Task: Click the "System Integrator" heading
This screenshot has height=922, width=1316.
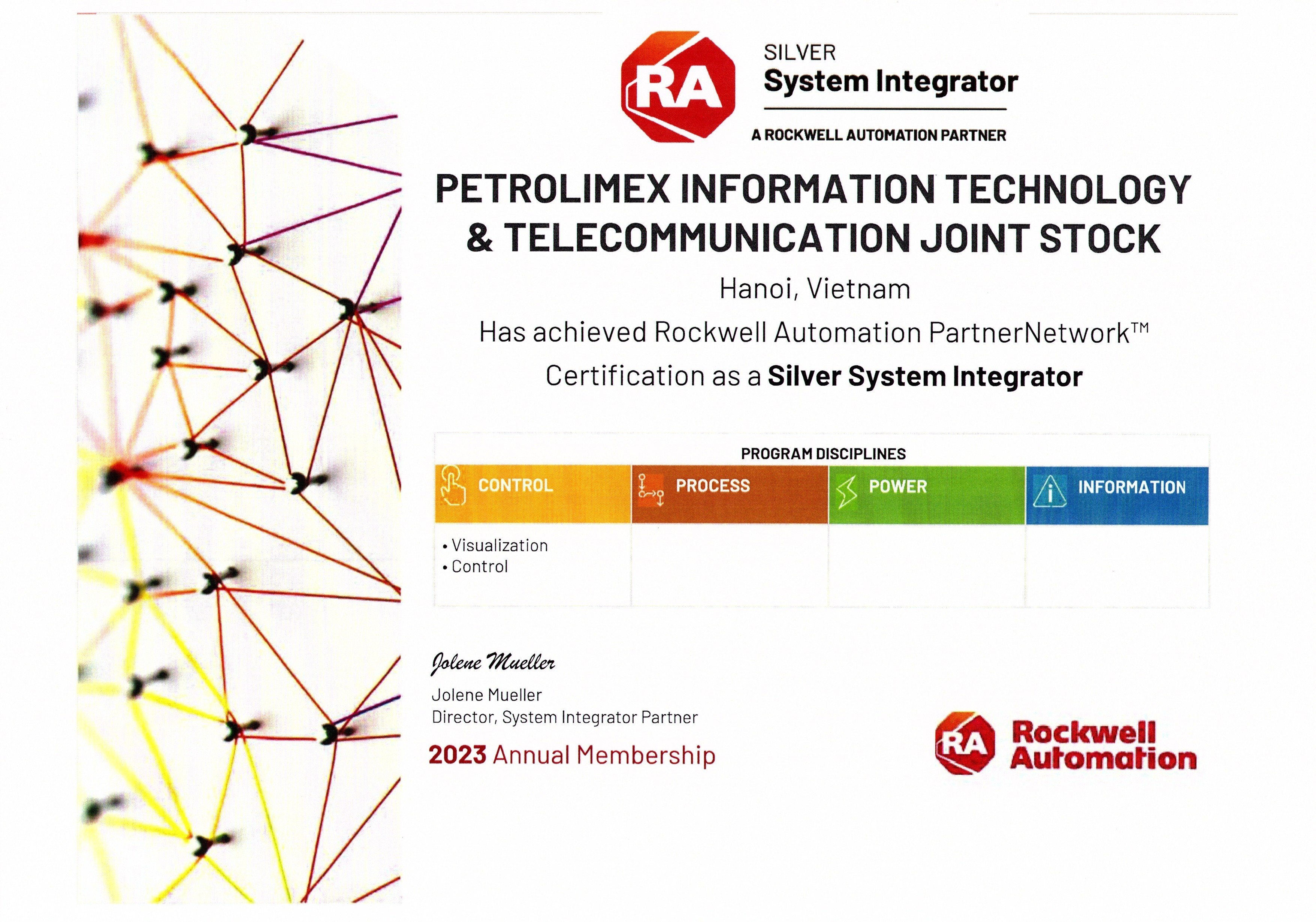Action: 891,82
